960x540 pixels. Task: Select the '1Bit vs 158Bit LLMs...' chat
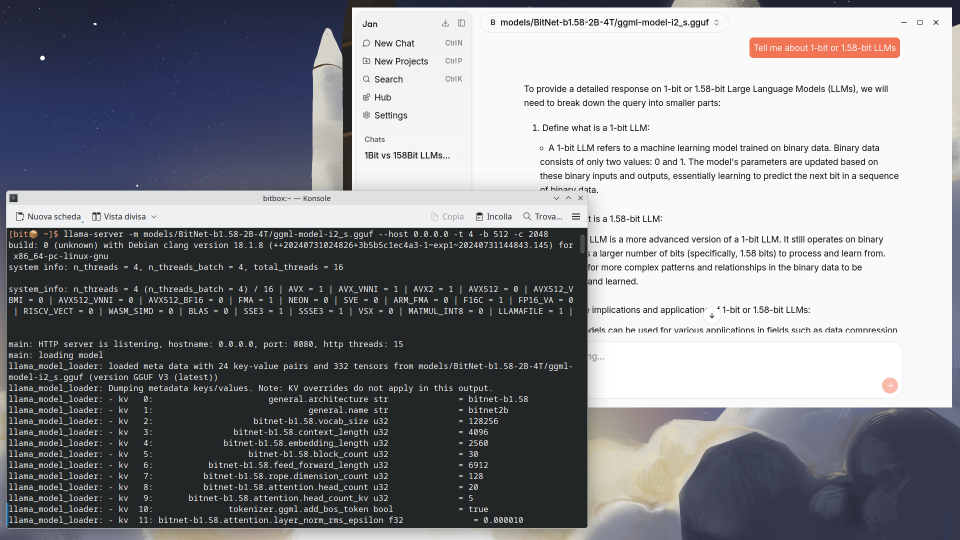click(407, 156)
